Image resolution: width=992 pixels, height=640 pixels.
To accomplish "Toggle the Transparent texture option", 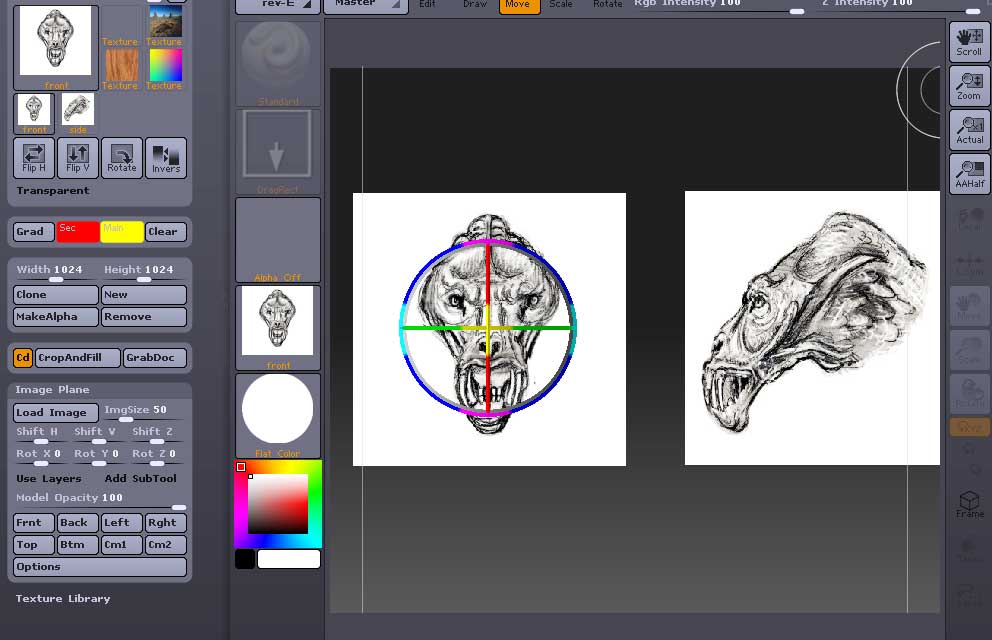I will click(x=53, y=190).
